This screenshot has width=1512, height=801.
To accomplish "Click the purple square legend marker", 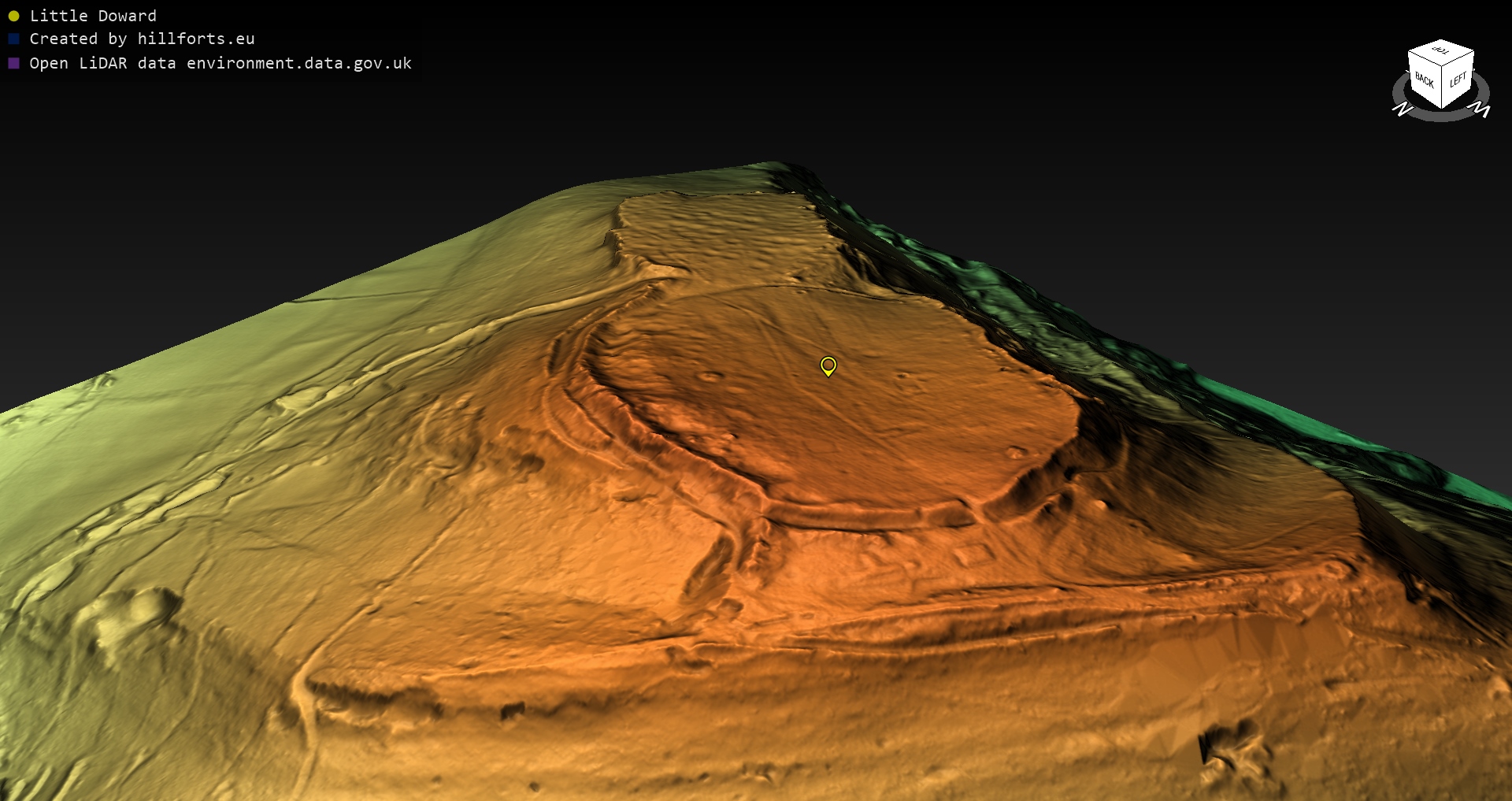I will point(13,63).
